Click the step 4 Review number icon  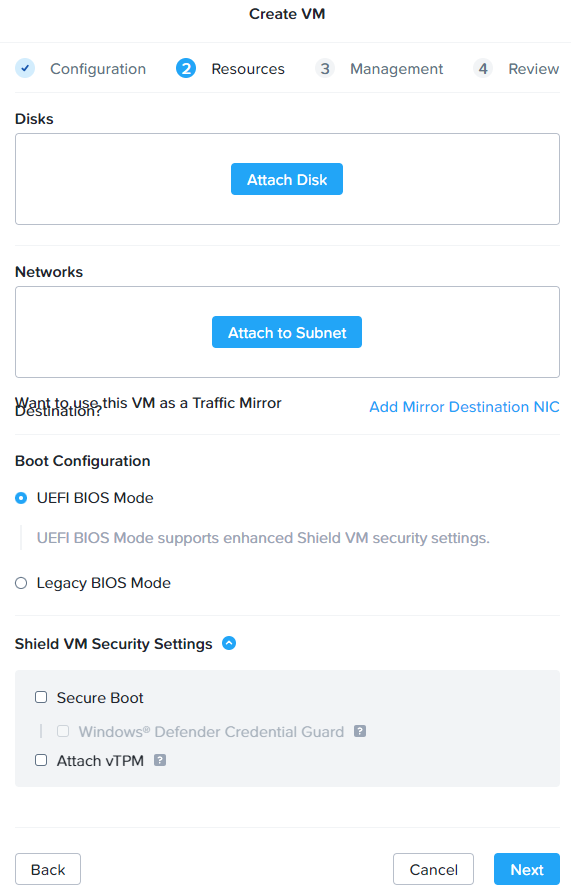483,68
